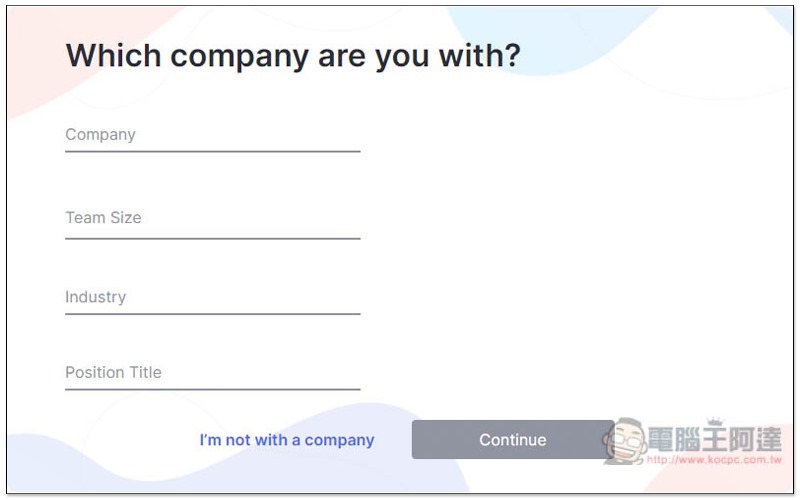This screenshot has width=800, height=500.
Task: Click the 電腦王阿達 watermark text
Action: coord(715,440)
